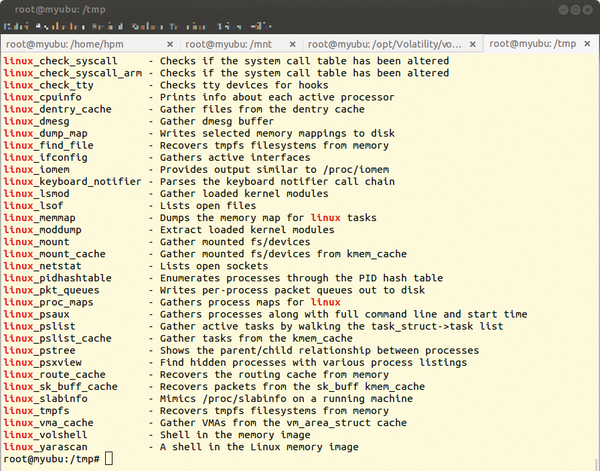Click the linux_pidhashtable plugin name
Viewport: 600px width, 471px height.
tap(57, 278)
